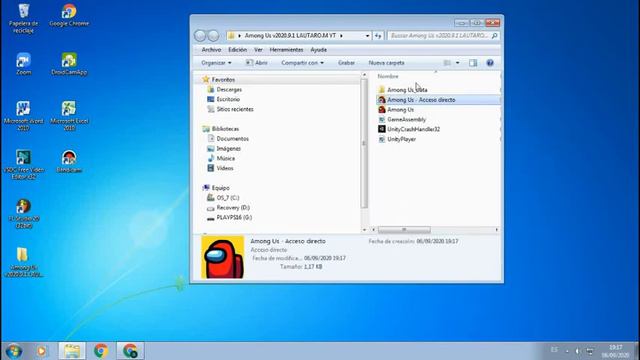
Task: Click the Abrir toolbar button
Action: (257, 63)
